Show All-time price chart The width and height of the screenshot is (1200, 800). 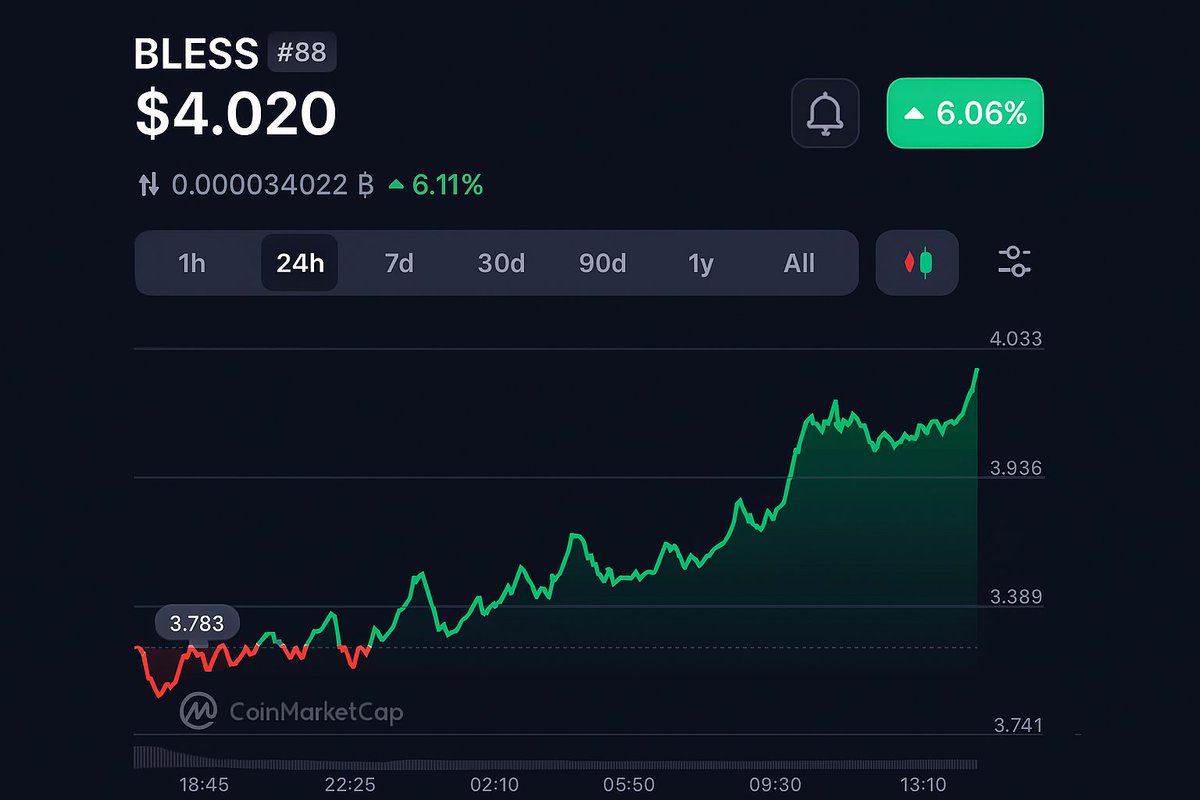tap(799, 263)
